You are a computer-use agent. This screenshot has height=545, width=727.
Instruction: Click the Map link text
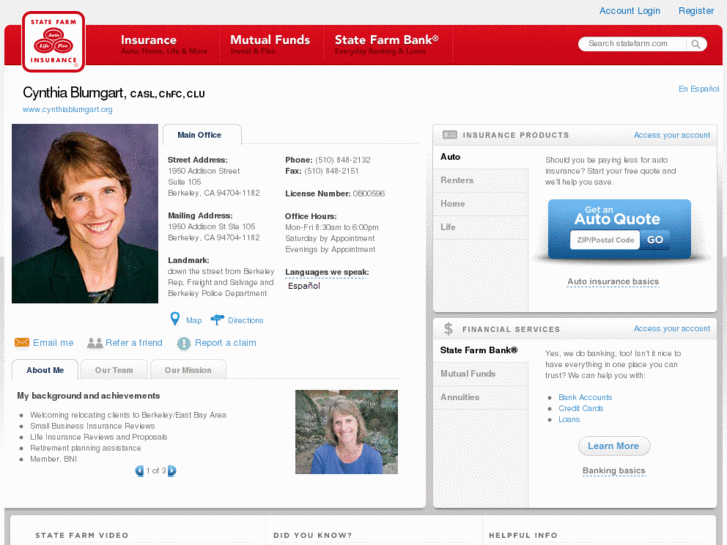tap(194, 321)
